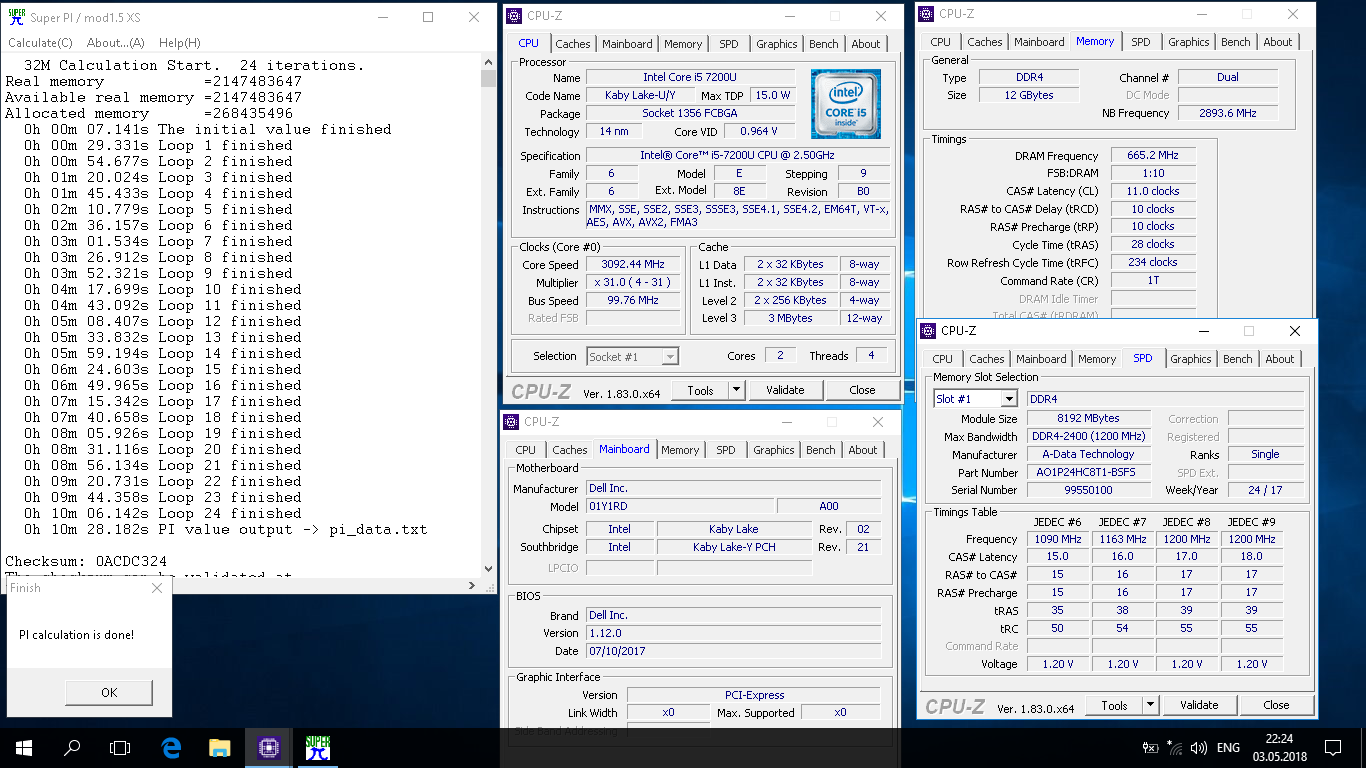This screenshot has height=768, width=1366.
Task: Confirm OK in Finish dialog
Action: pos(109,692)
